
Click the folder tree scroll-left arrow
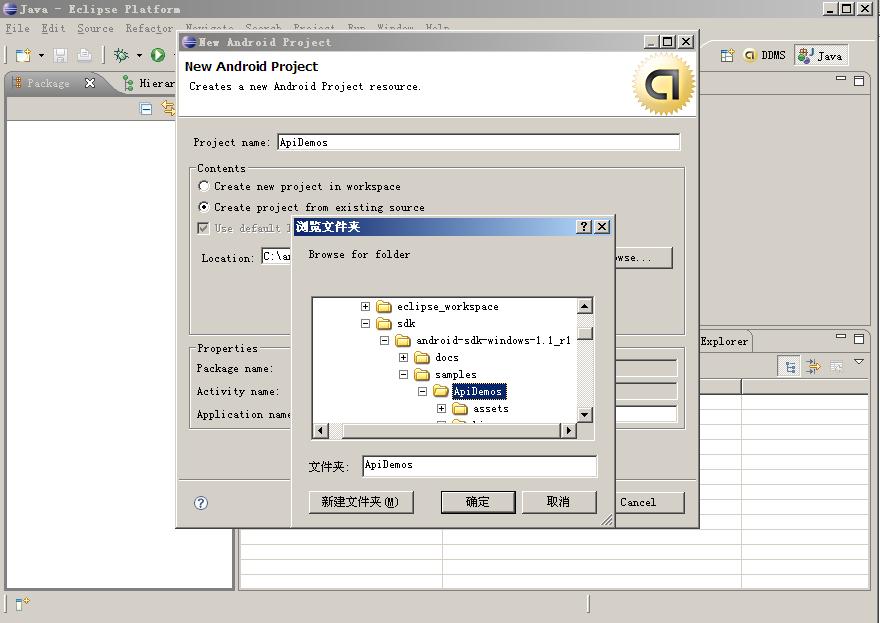pos(320,430)
